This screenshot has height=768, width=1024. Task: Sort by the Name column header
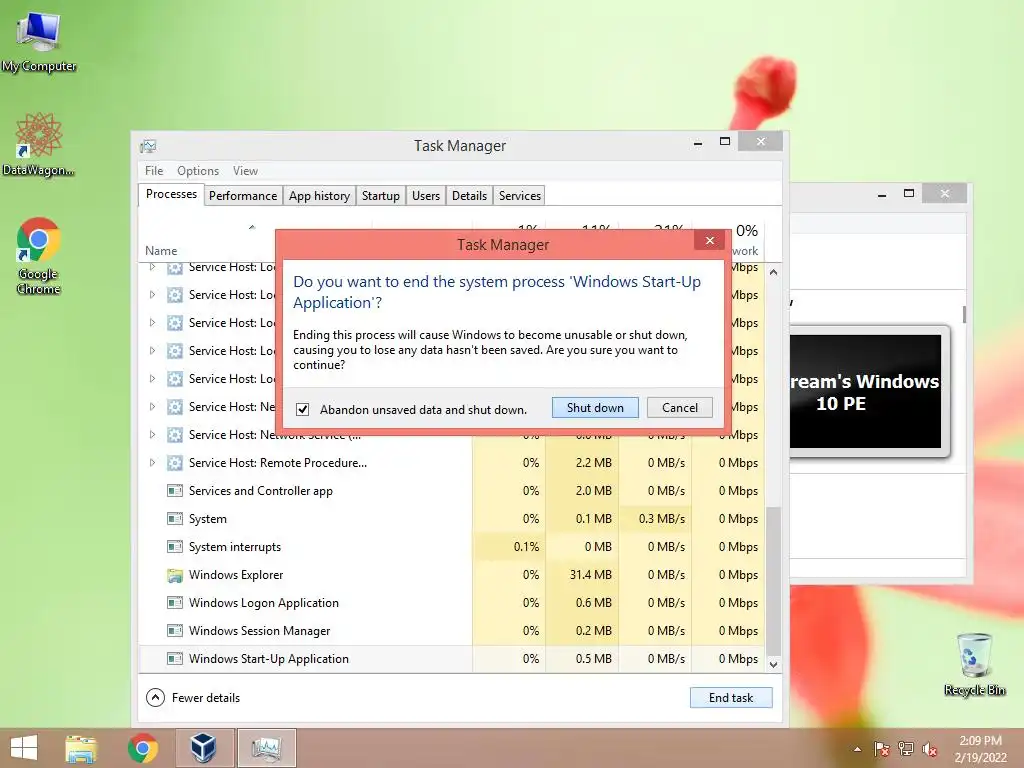tap(161, 251)
